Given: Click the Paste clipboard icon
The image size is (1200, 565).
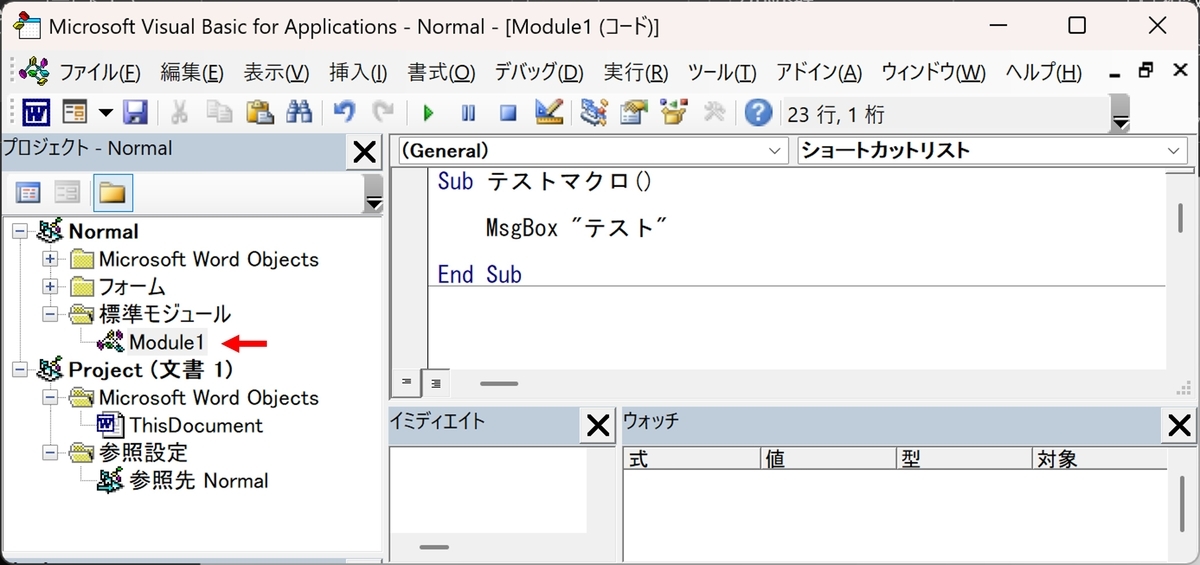Looking at the screenshot, I should (x=259, y=112).
